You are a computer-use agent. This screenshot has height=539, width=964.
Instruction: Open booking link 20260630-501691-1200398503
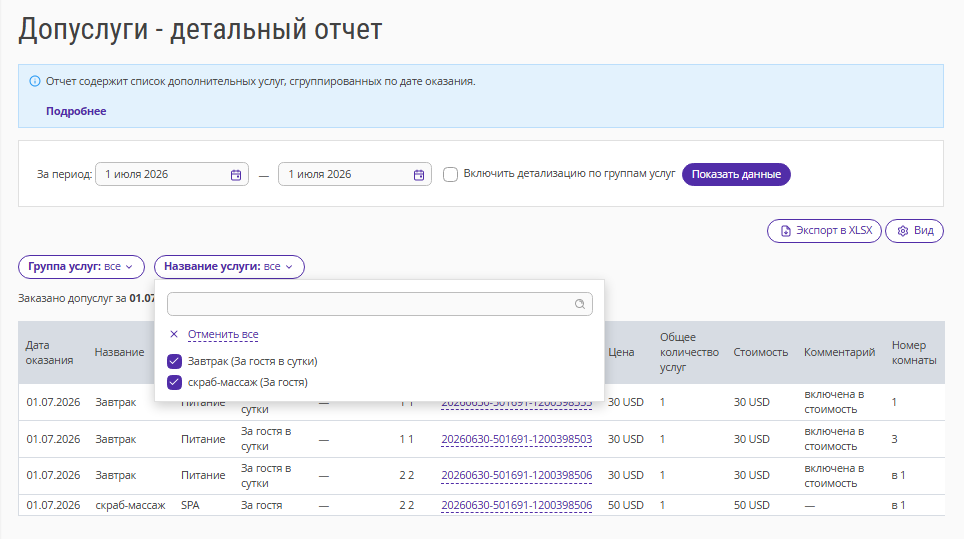point(516,439)
